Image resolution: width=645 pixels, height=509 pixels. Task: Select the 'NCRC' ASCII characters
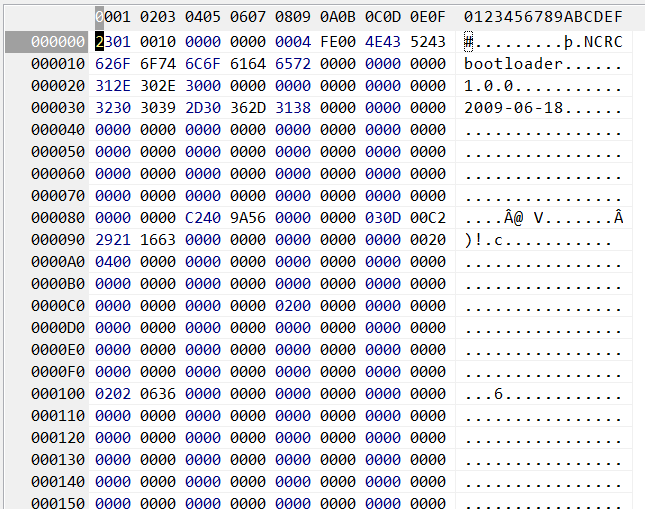[x=603, y=42]
